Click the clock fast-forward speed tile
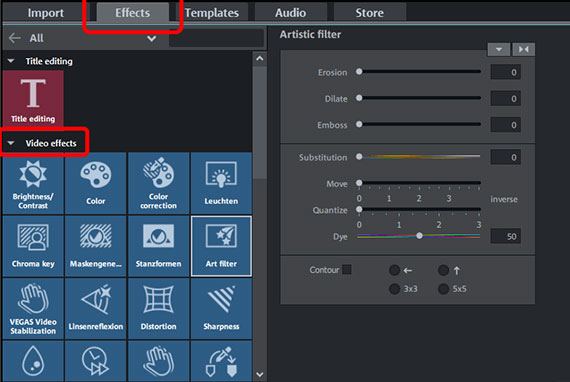Screen dimensions: 570x382 point(96,361)
